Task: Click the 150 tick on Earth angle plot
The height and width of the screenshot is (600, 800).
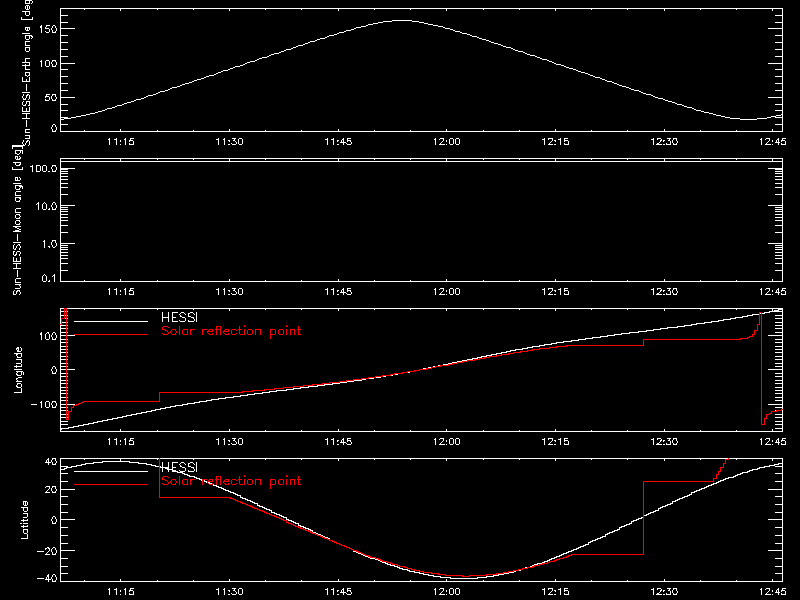Action: coord(47,29)
